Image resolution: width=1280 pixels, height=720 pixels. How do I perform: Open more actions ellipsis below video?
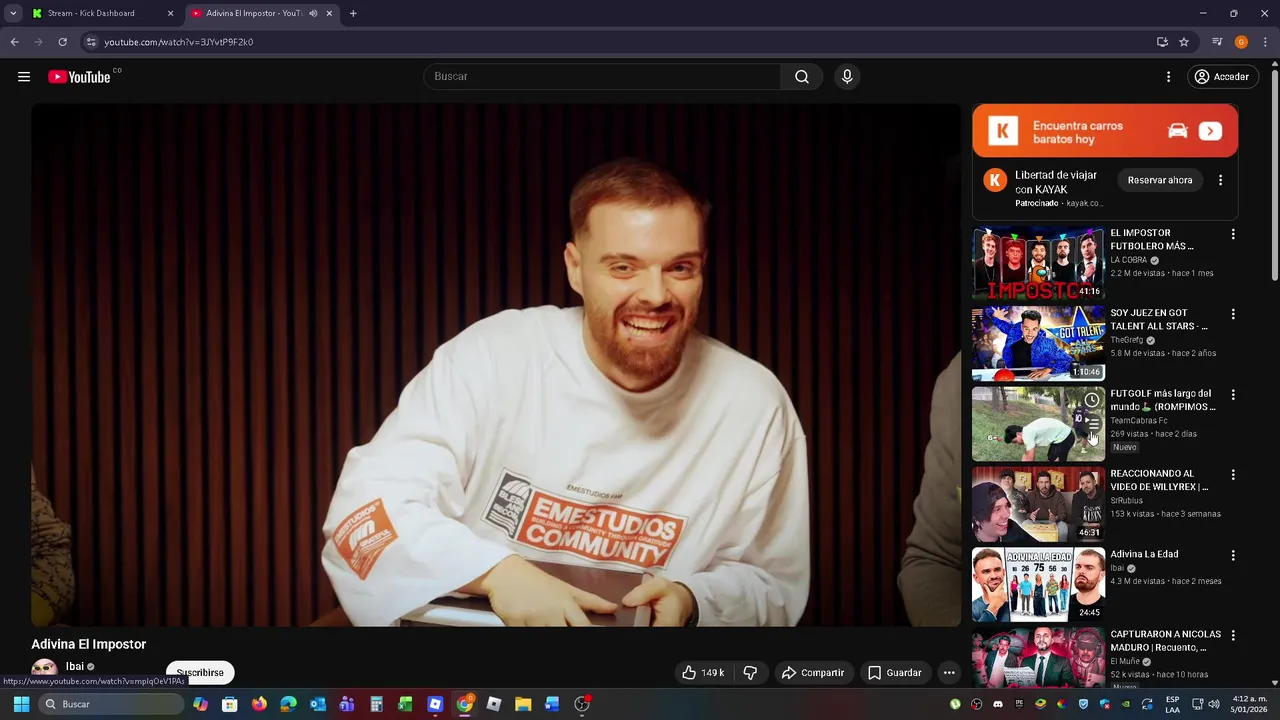(949, 673)
